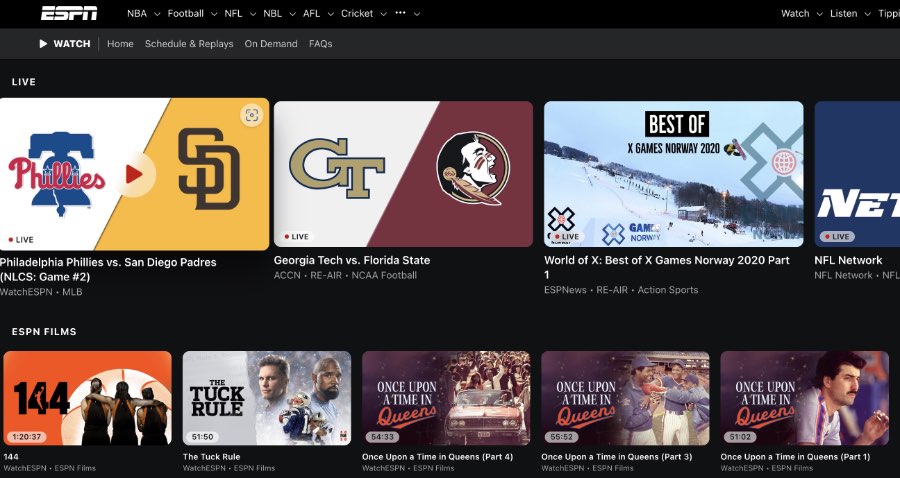Open Best of X Games Norway thumbnail
The width and height of the screenshot is (900, 478).
coord(673,174)
